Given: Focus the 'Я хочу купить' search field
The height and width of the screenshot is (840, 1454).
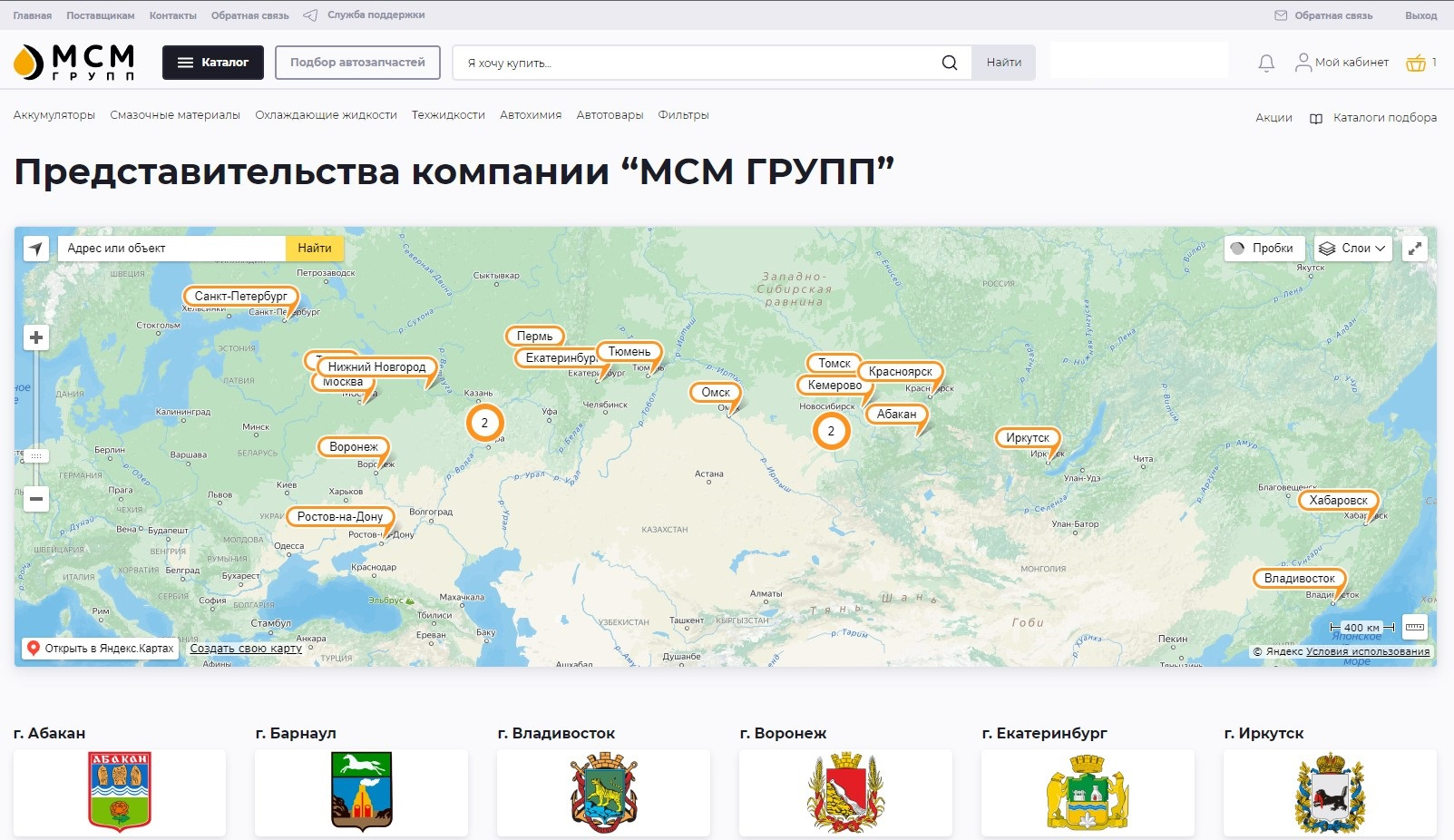Looking at the screenshot, I should [x=698, y=63].
